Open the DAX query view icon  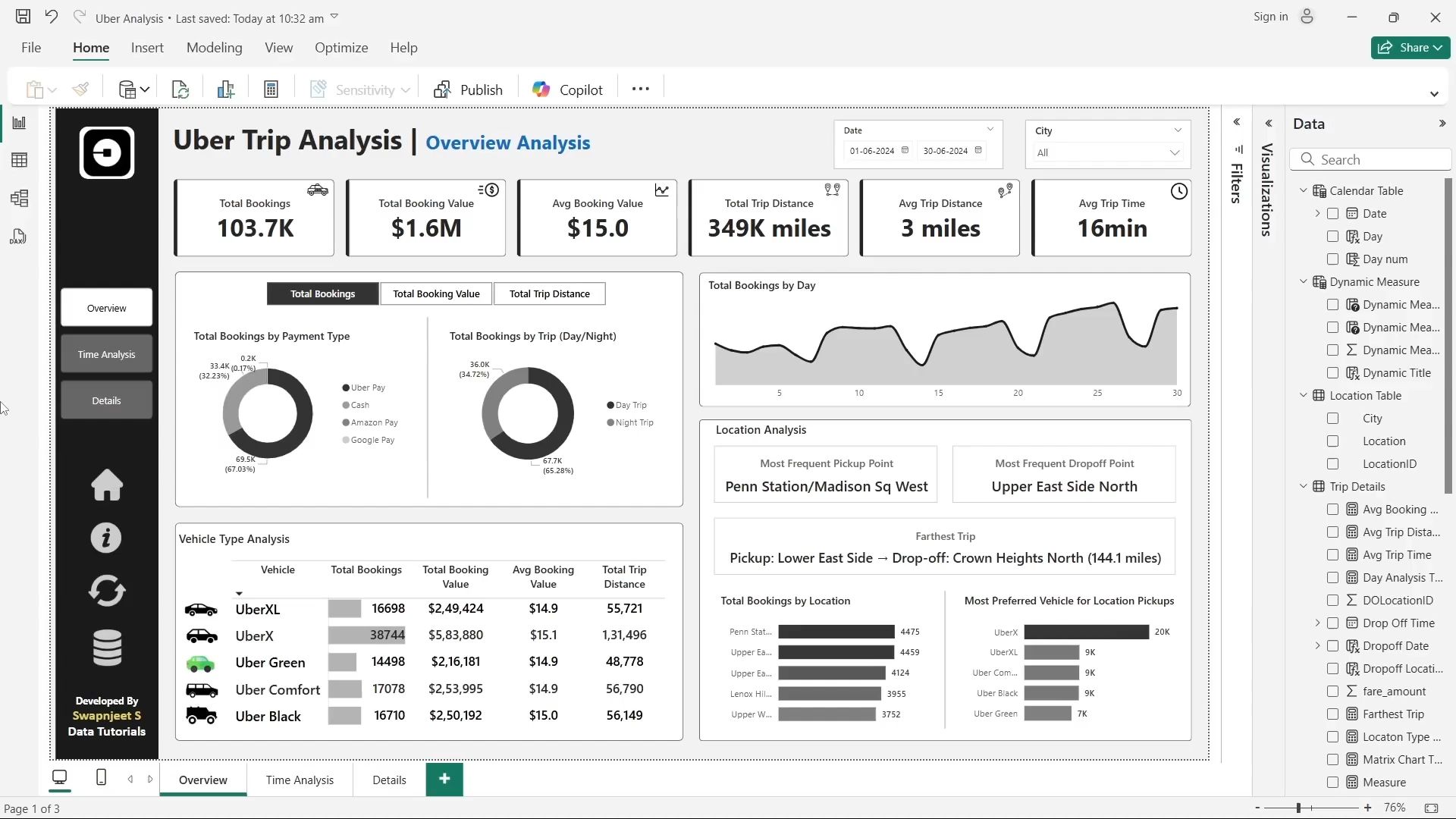pos(18,237)
